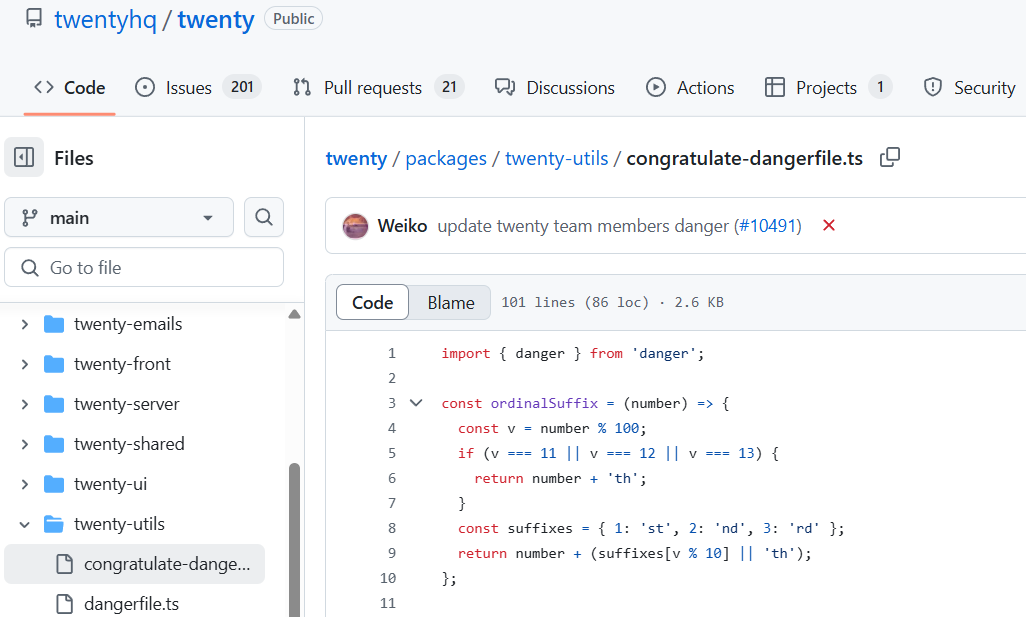Click the dangerfile.ts file icon
Image resolution: width=1026 pixels, height=617 pixels.
(65, 604)
